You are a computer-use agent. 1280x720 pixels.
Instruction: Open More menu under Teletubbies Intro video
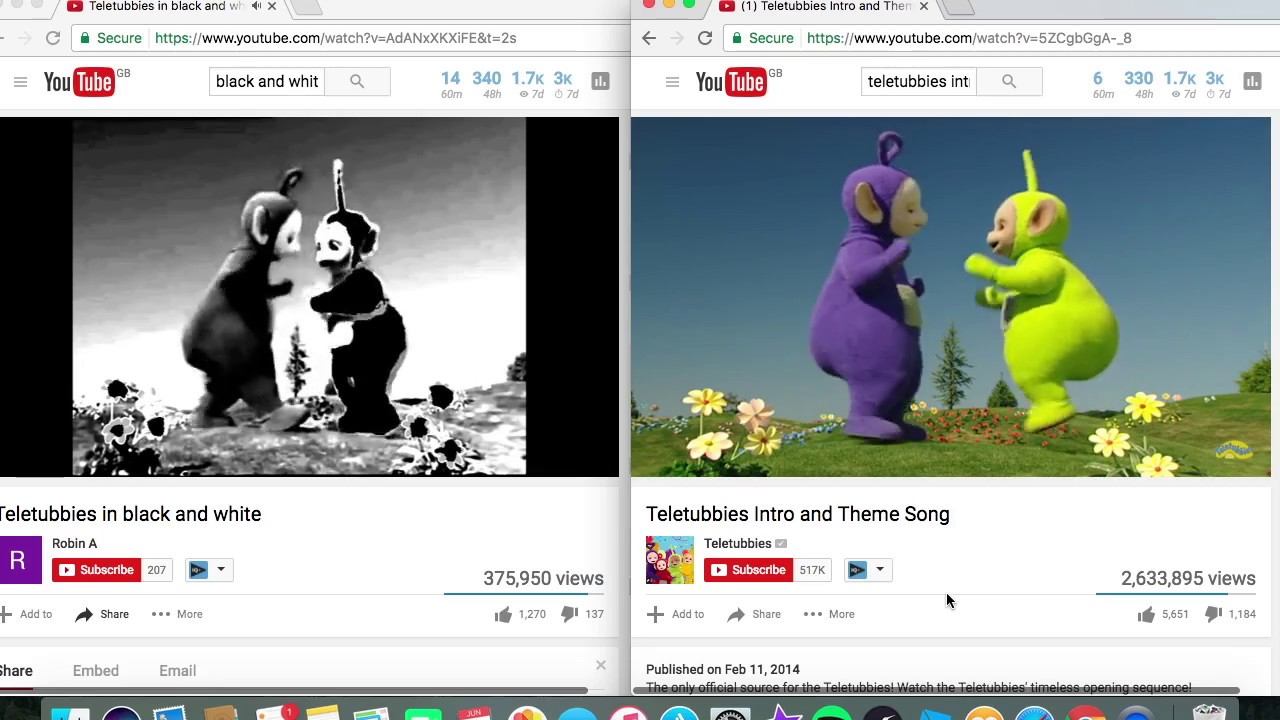pyautogui.click(x=829, y=614)
